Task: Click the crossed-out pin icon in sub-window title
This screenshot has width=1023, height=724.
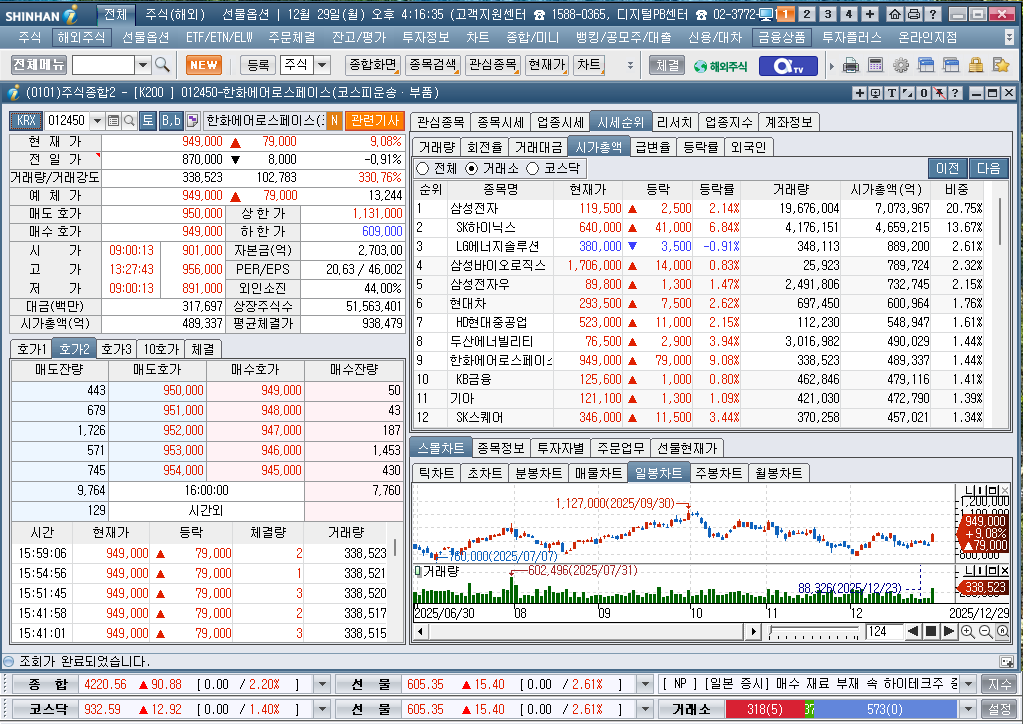Action: tap(939, 93)
